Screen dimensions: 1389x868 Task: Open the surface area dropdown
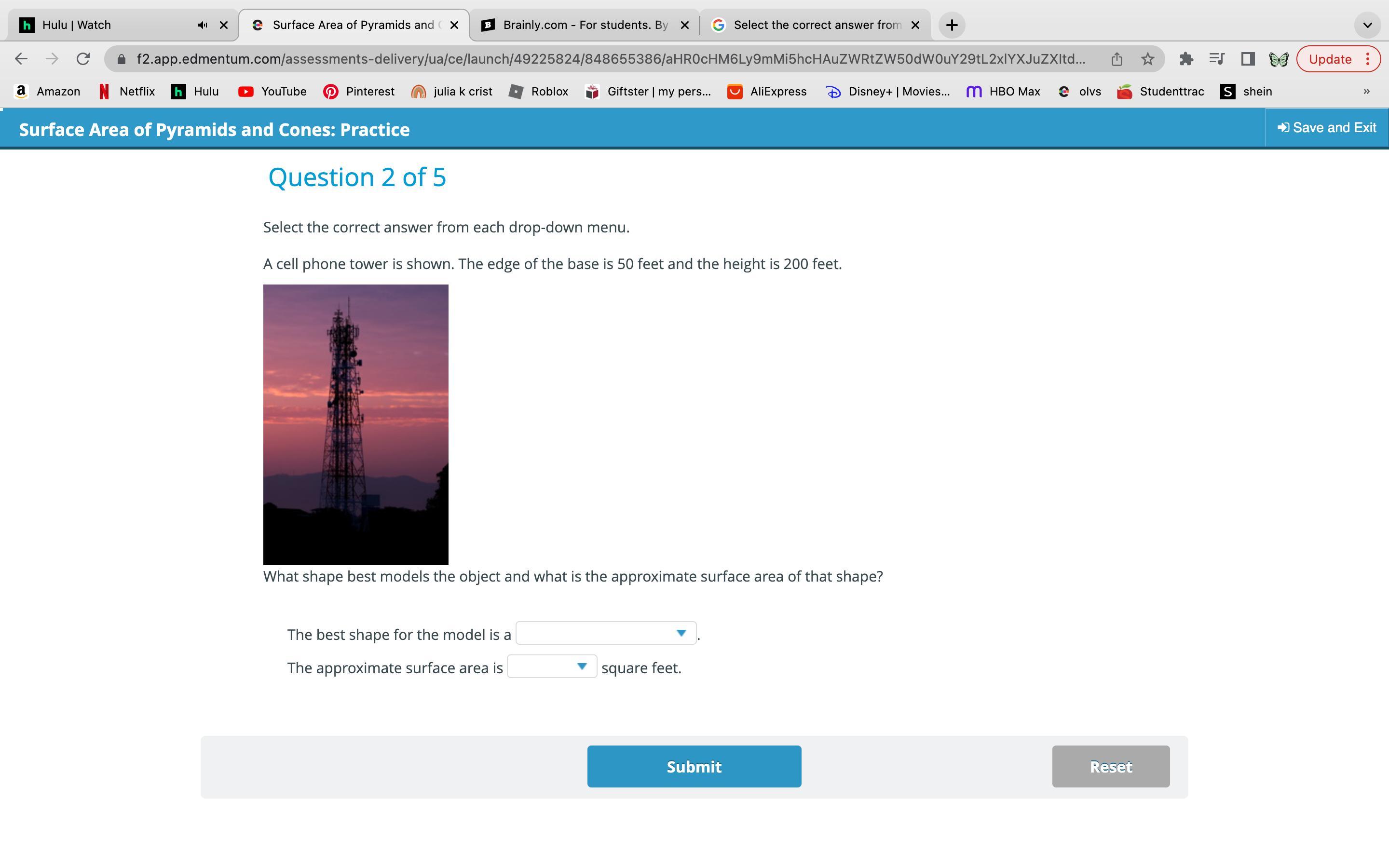coord(552,666)
